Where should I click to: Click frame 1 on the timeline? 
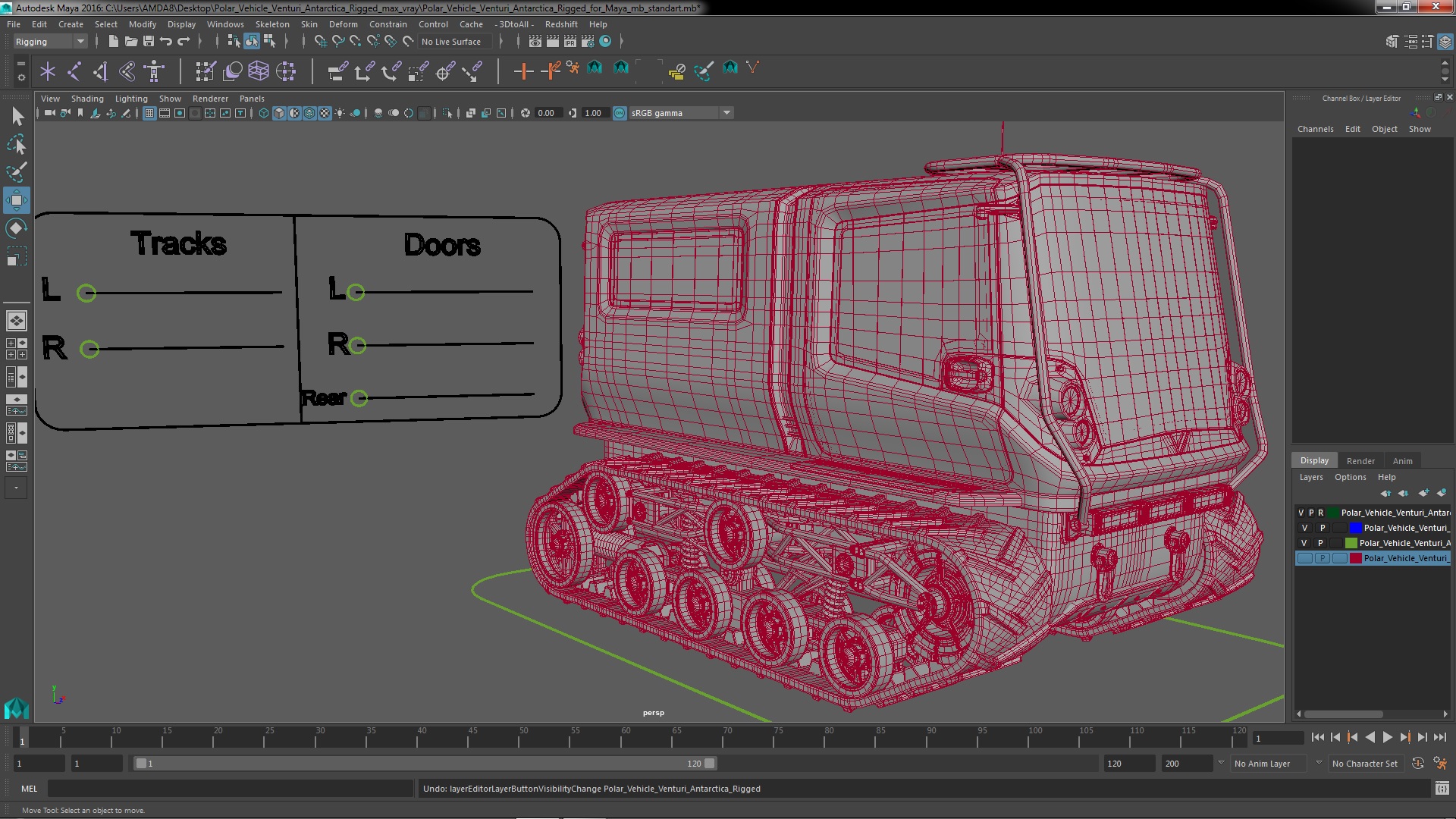click(21, 738)
